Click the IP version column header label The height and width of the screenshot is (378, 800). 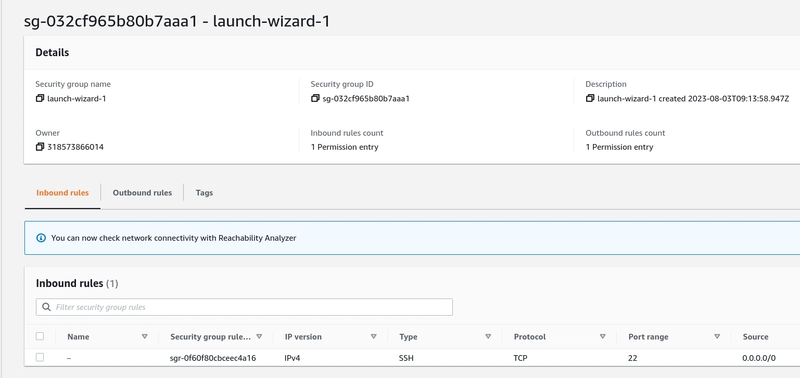click(x=303, y=337)
